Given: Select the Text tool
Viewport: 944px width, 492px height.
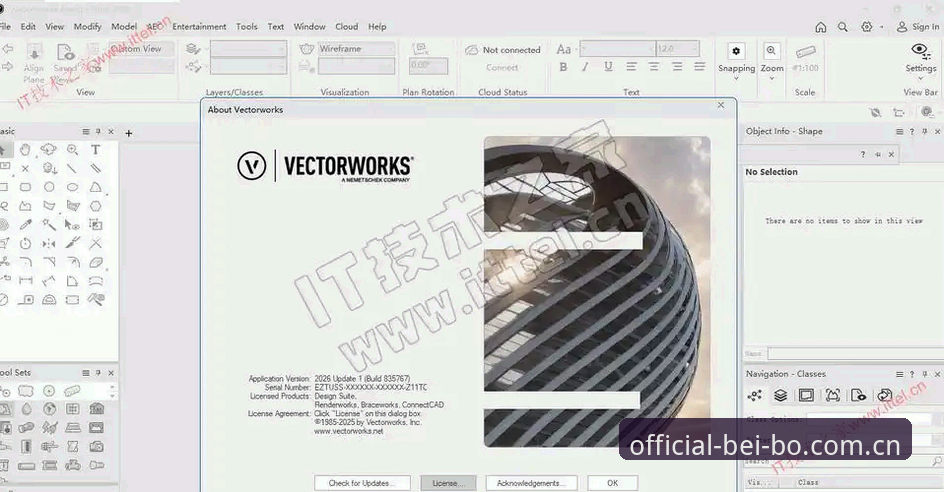Looking at the screenshot, I should point(95,149).
